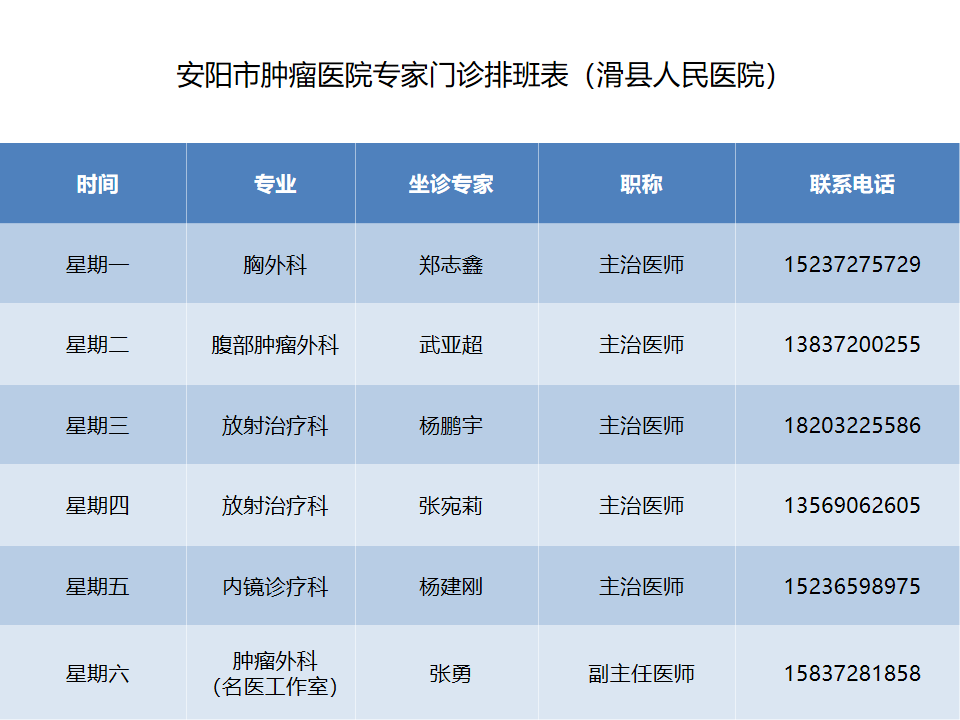The height and width of the screenshot is (720, 960).
Task: Click 主治医师 in the 星期五 row
Action: 641,587
